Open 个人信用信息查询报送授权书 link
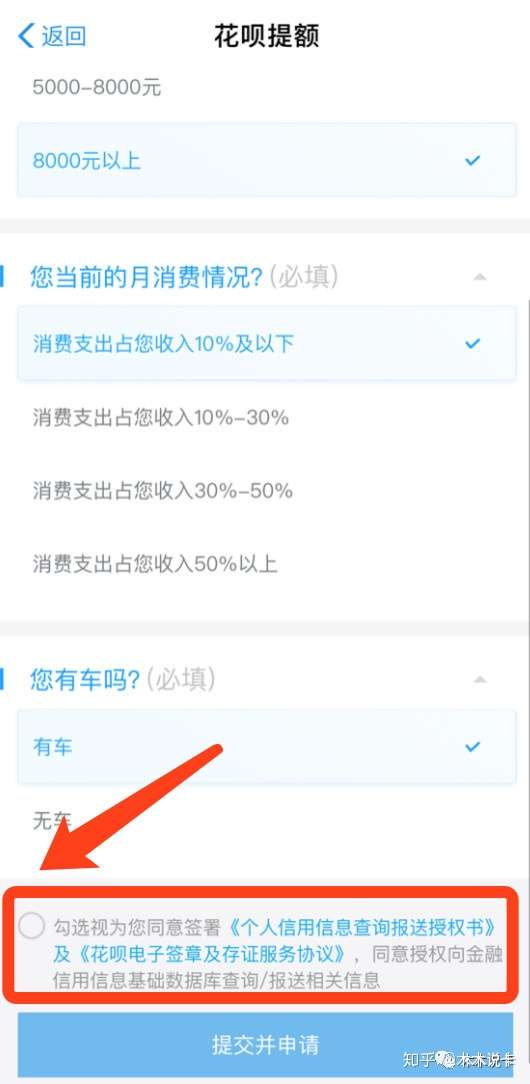 point(361,926)
